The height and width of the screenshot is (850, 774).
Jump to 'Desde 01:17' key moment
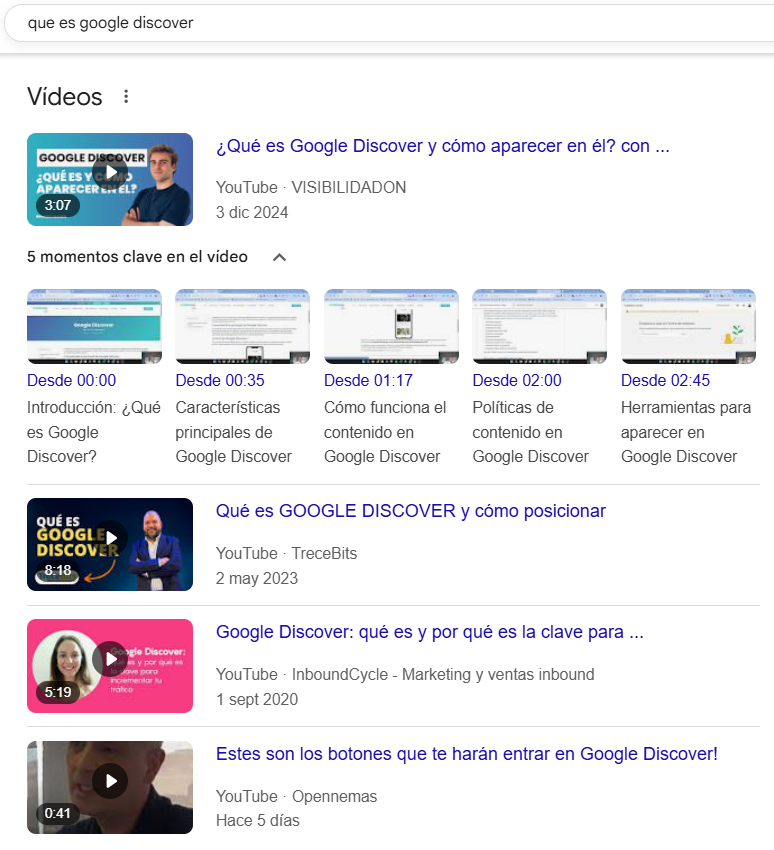click(368, 380)
